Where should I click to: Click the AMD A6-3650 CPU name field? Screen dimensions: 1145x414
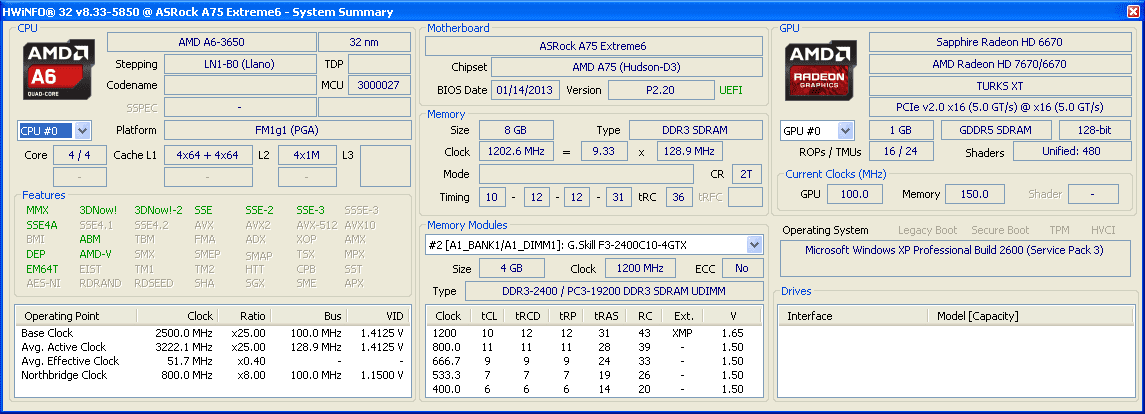[x=211, y=42]
